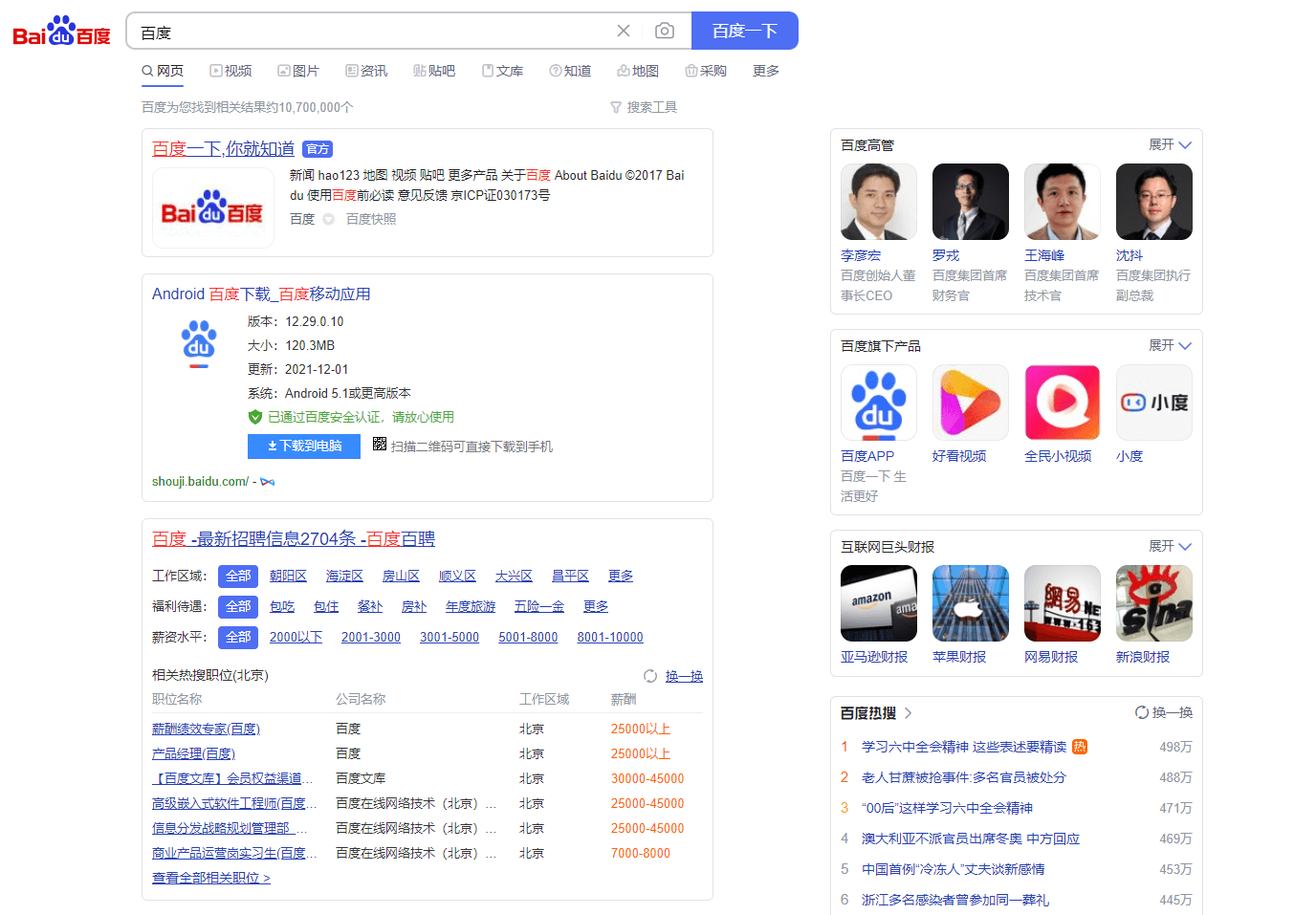1316x915 pixels.
Task: Open the 薪酬绩效专家(百度) job listing
Action: pyautogui.click(x=207, y=729)
